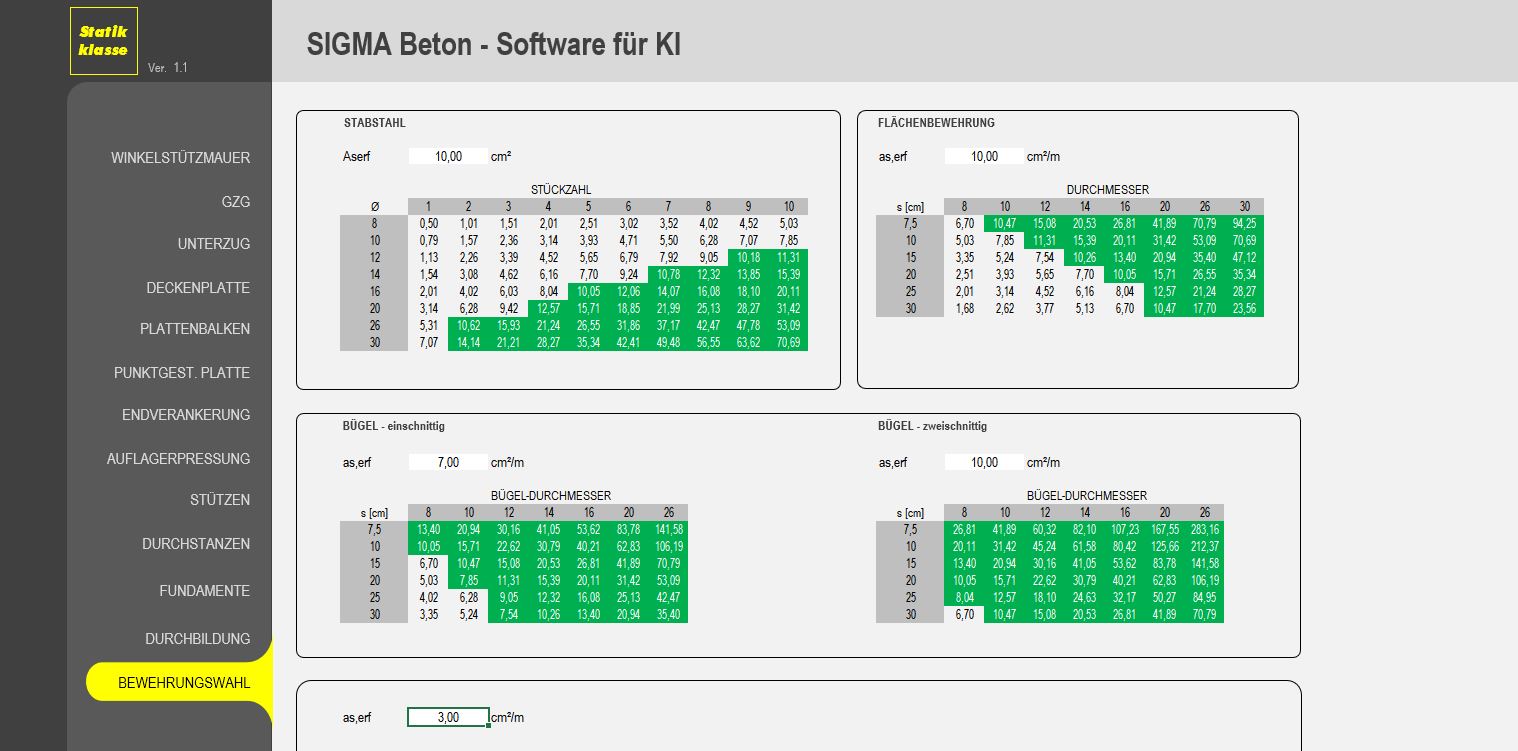The image size is (1518, 751).
Task: Select PLATTENBALKEN in the sidebar
Action: click(x=194, y=329)
